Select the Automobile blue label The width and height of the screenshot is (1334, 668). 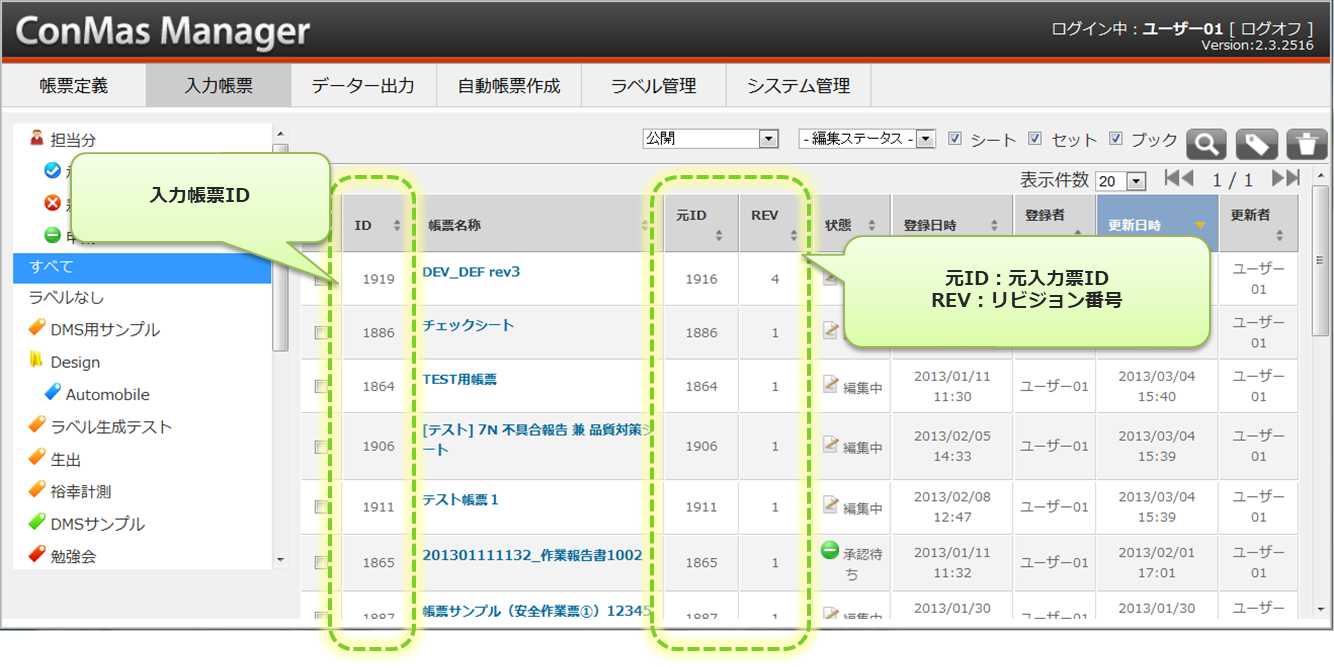(107, 394)
